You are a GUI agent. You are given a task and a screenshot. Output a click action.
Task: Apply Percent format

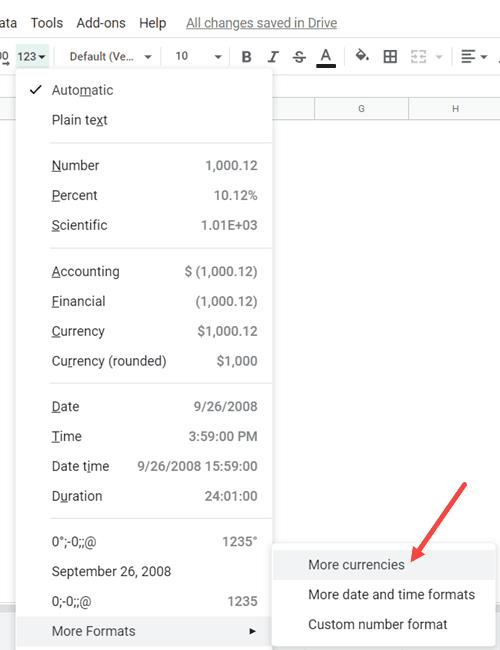pyautogui.click(x=144, y=195)
